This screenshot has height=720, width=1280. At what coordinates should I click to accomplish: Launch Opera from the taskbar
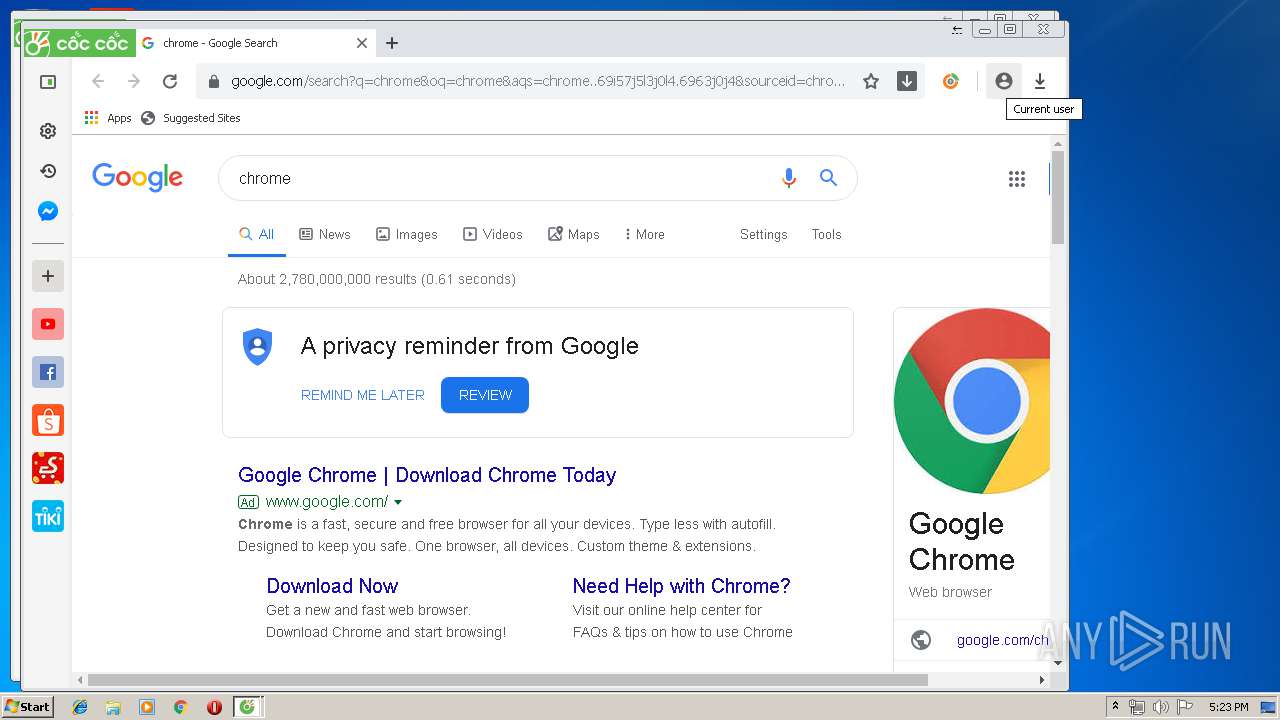tap(214, 707)
